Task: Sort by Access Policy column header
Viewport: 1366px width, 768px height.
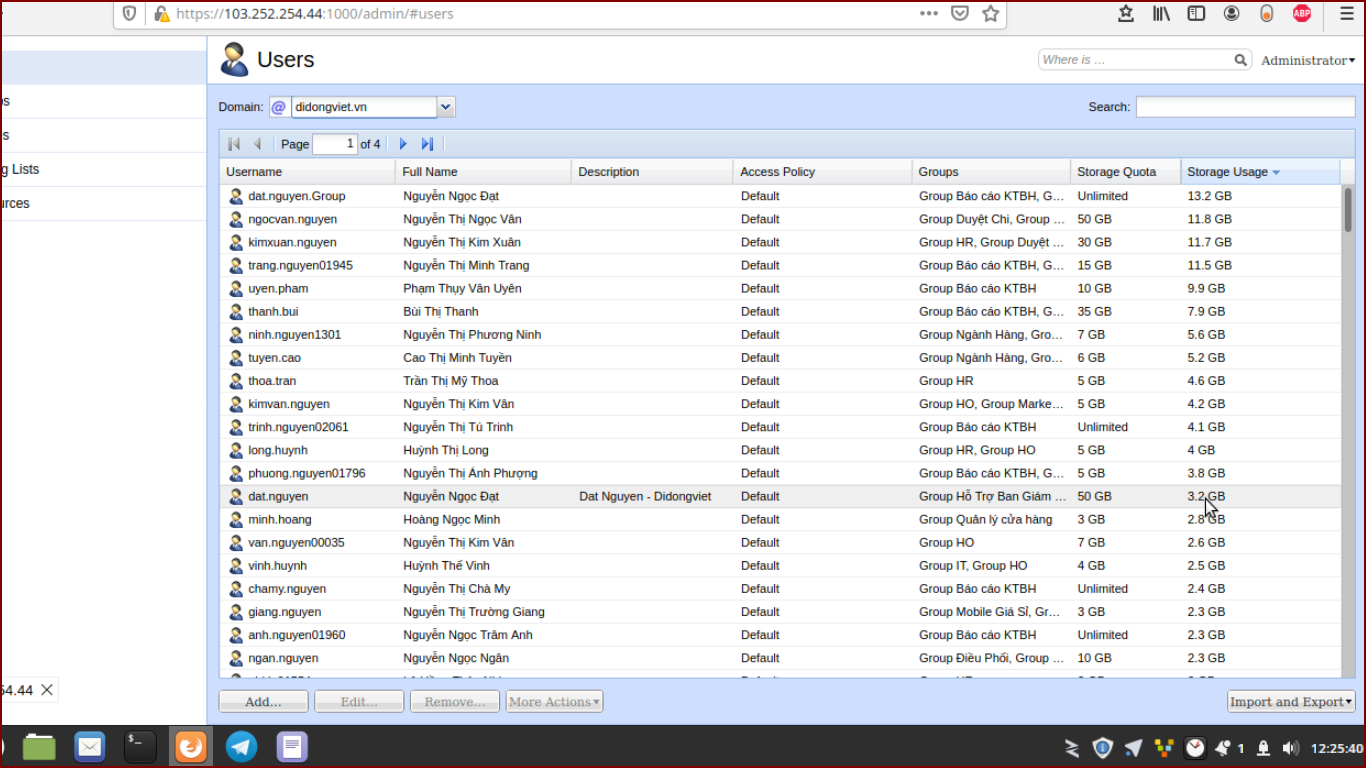Action: 823,172
